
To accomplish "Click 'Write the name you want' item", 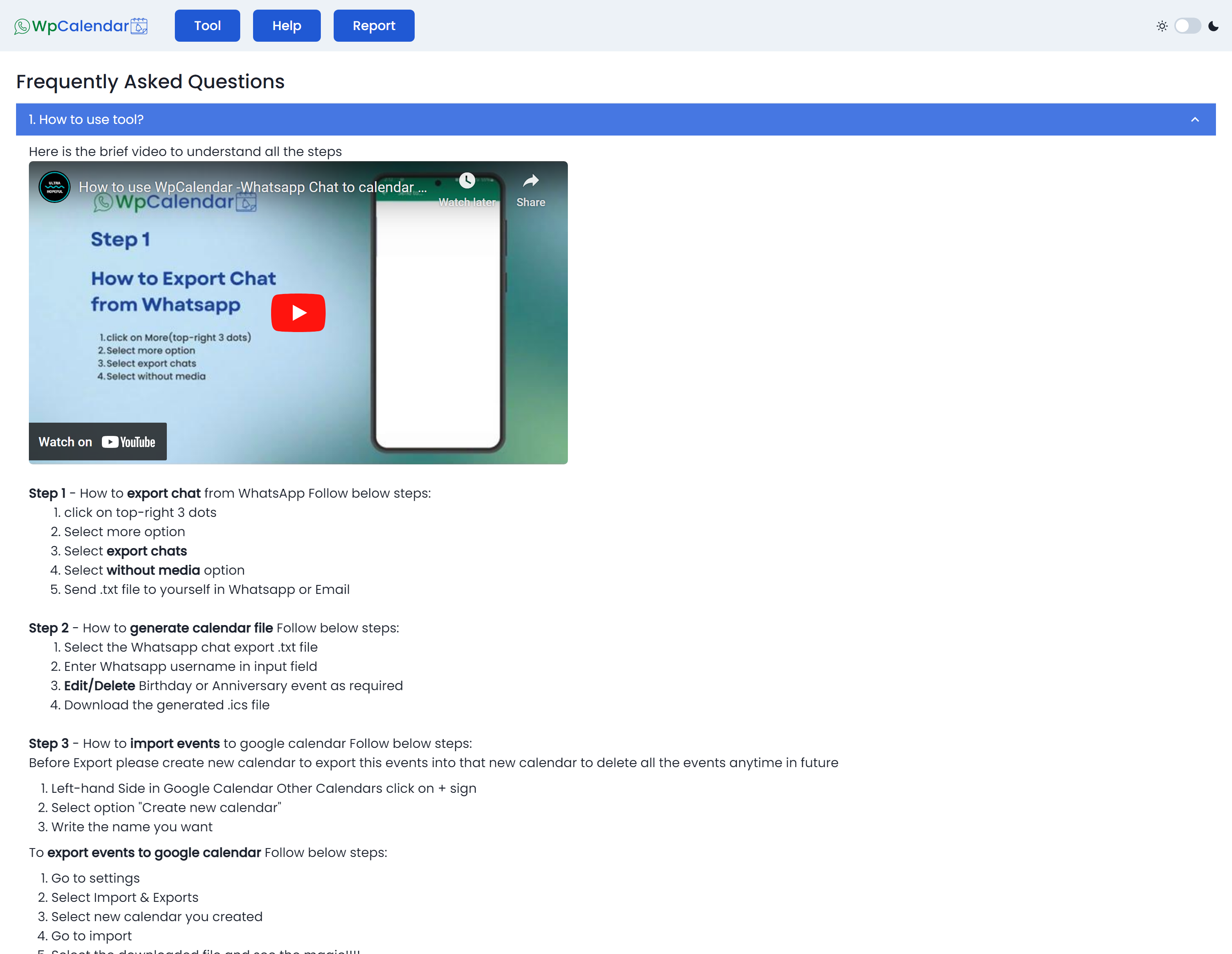I will (132, 826).
